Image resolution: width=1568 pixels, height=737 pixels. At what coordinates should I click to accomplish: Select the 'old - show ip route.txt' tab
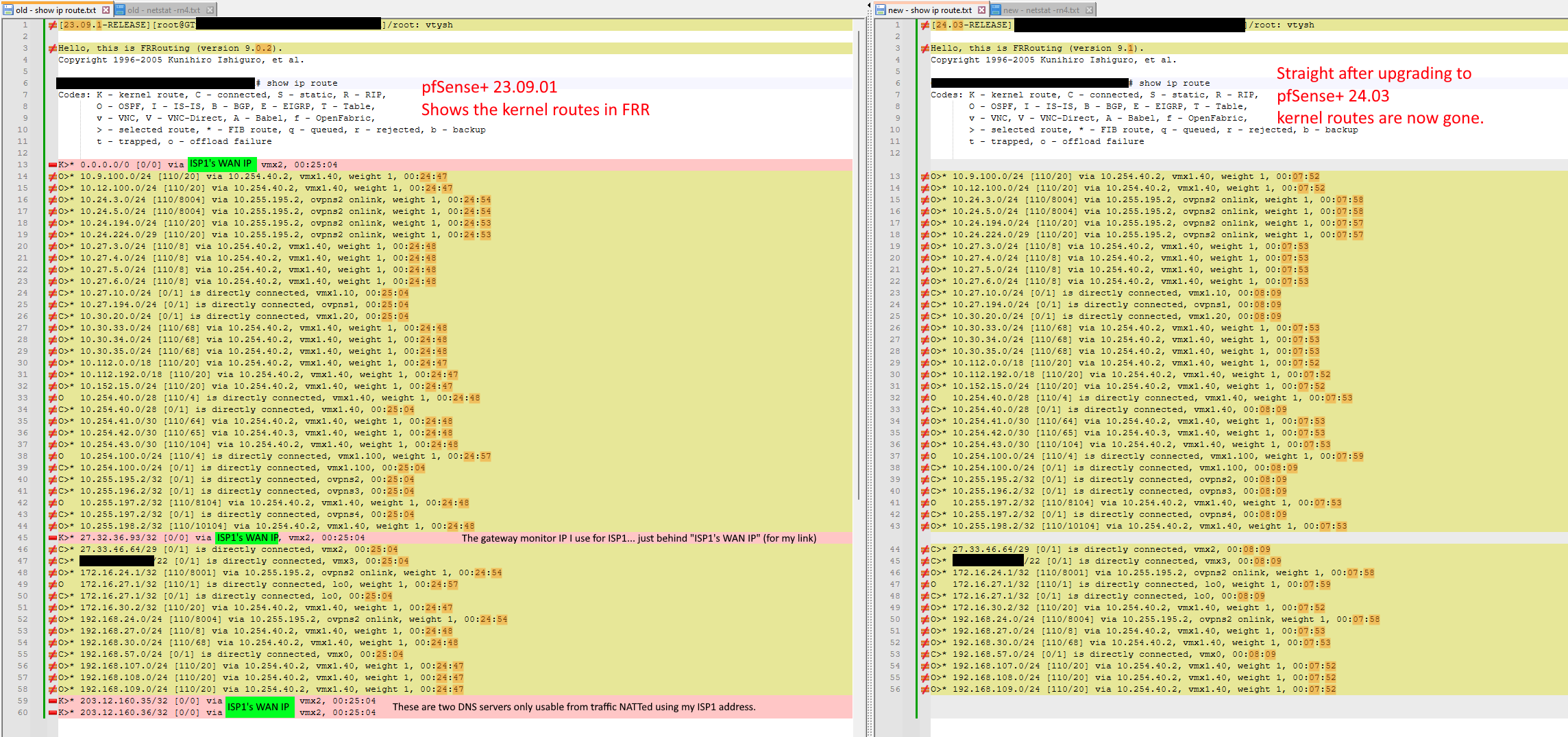[x=56, y=10]
